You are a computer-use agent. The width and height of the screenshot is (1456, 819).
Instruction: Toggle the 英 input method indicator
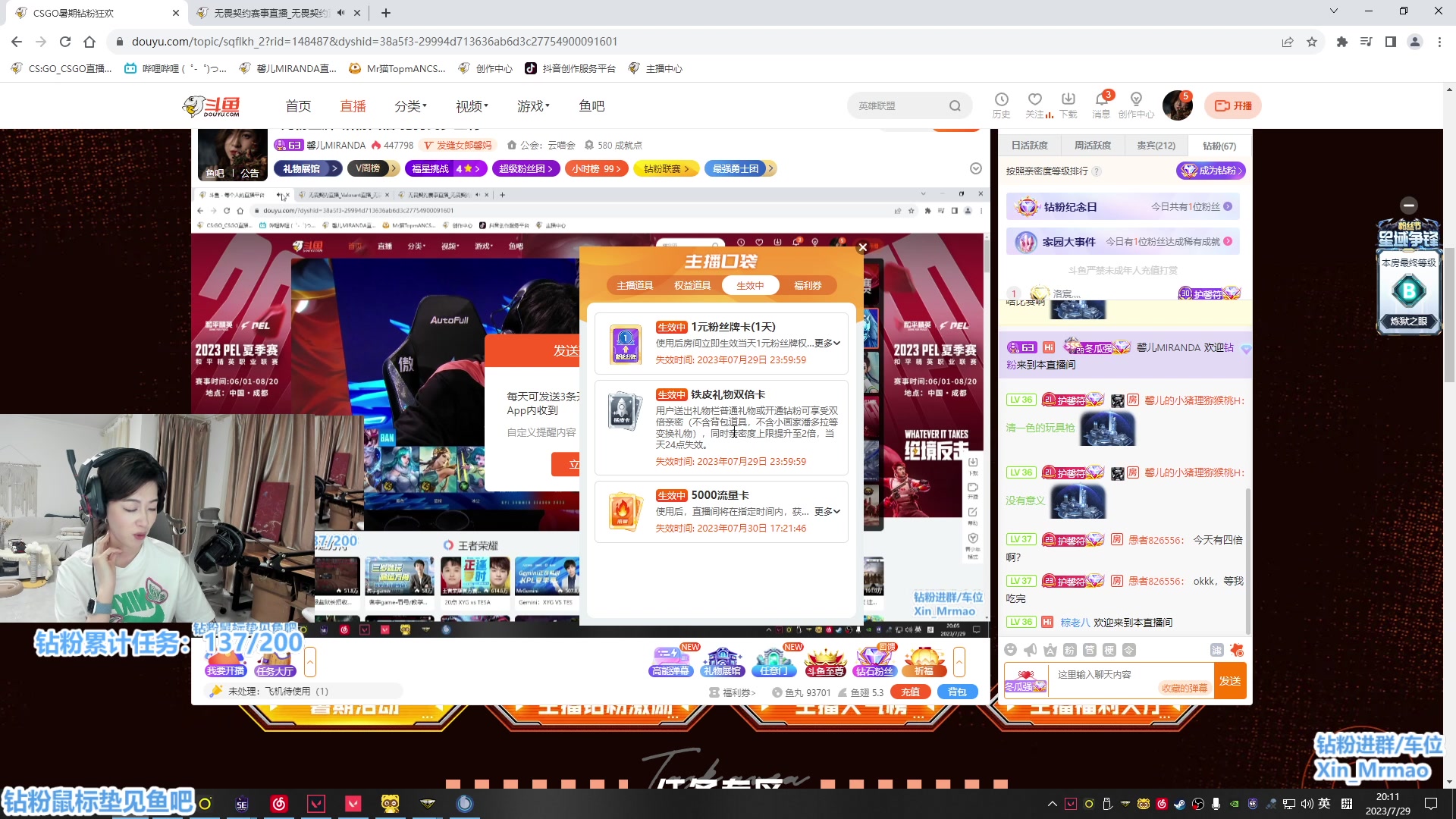[x=1324, y=804]
